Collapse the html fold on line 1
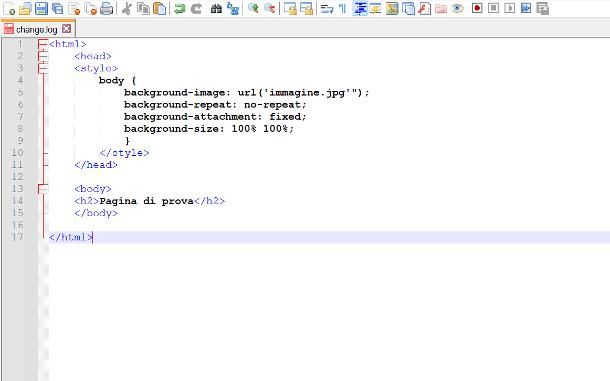The image size is (610, 381). (43, 44)
